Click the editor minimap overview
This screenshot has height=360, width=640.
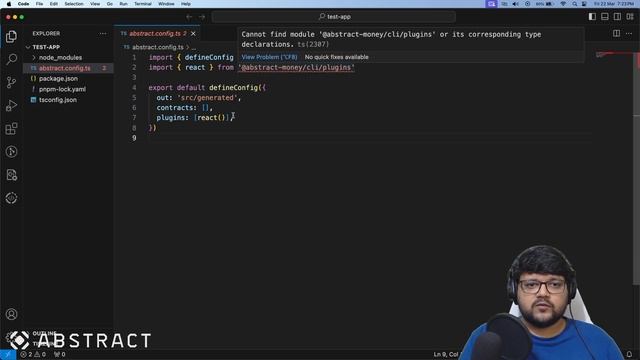click(x=613, y=55)
